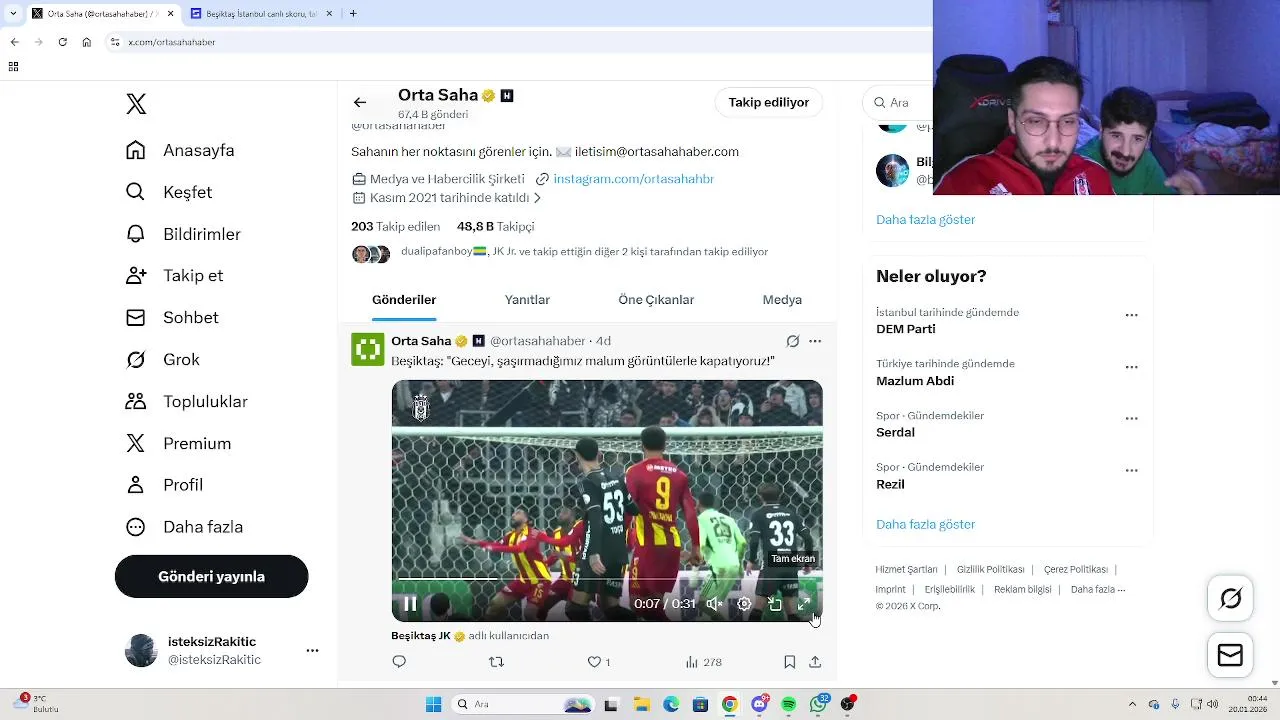The image size is (1280, 720).
Task: Show hidden system tray icons
Action: [1132, 704]
